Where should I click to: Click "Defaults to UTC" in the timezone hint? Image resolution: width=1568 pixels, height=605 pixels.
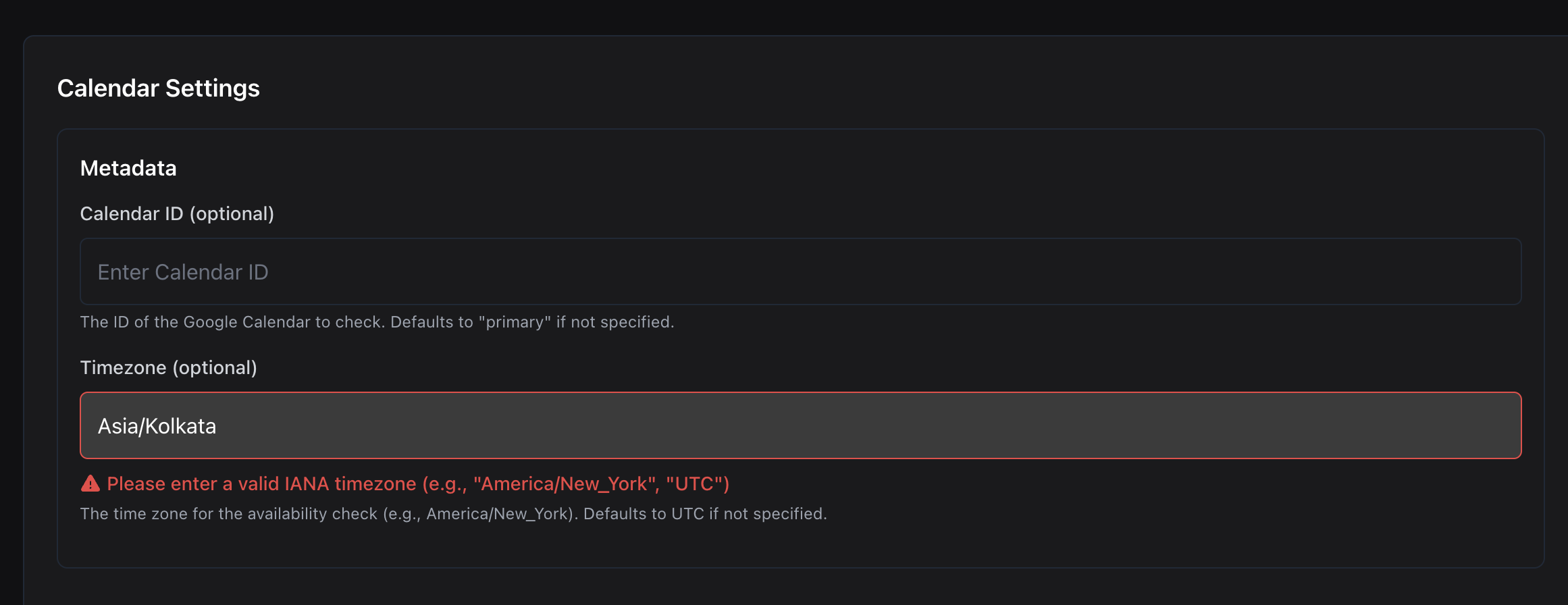[644, 514]
